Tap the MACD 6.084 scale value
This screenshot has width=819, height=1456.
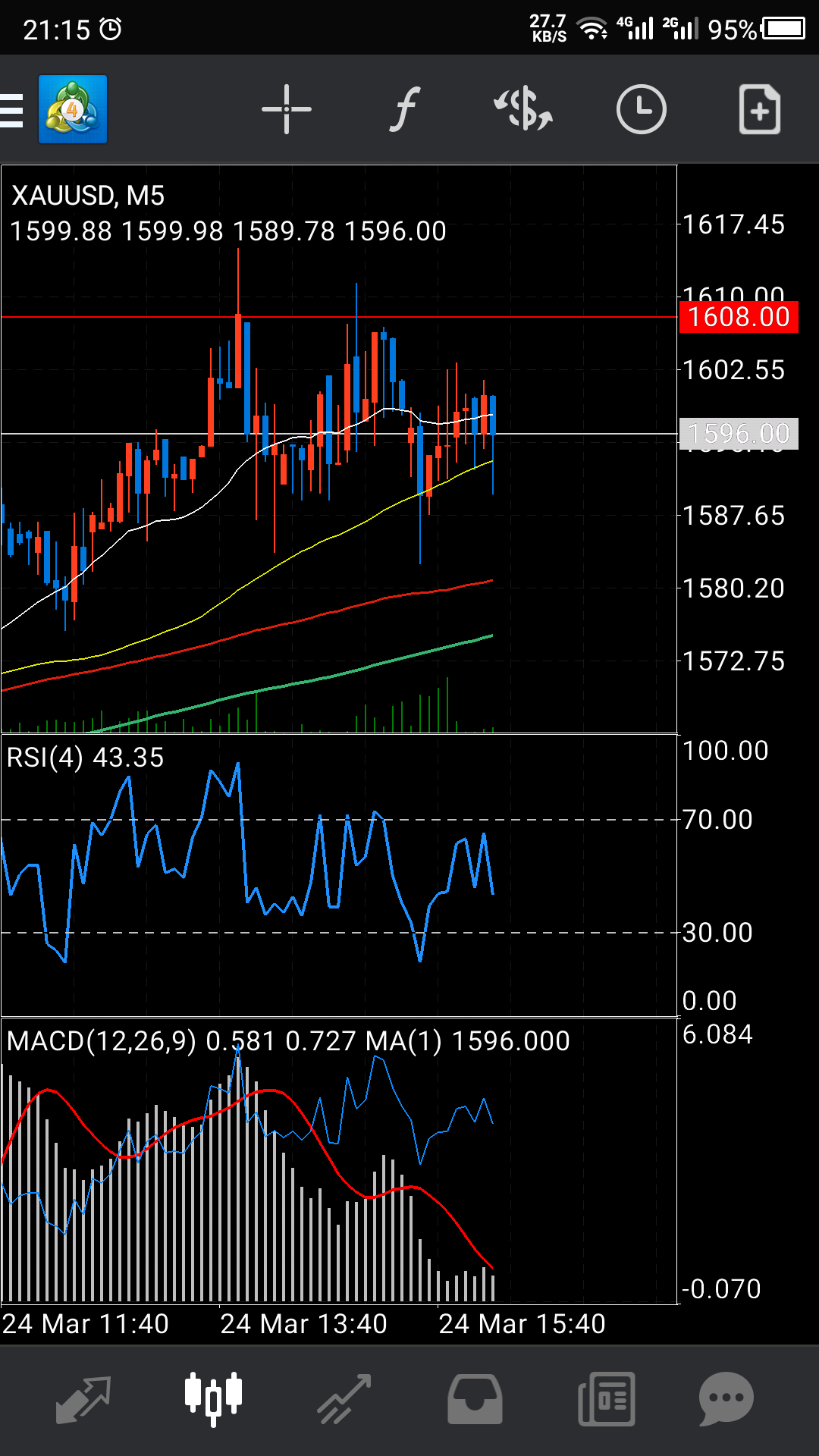click(x=717, y=1034)
